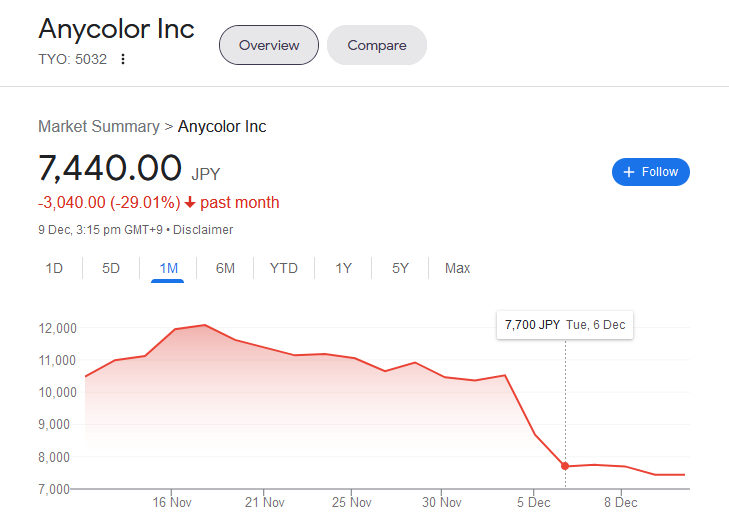
Task: Select the 1M time range tab
Action: [x=168, y=268]
